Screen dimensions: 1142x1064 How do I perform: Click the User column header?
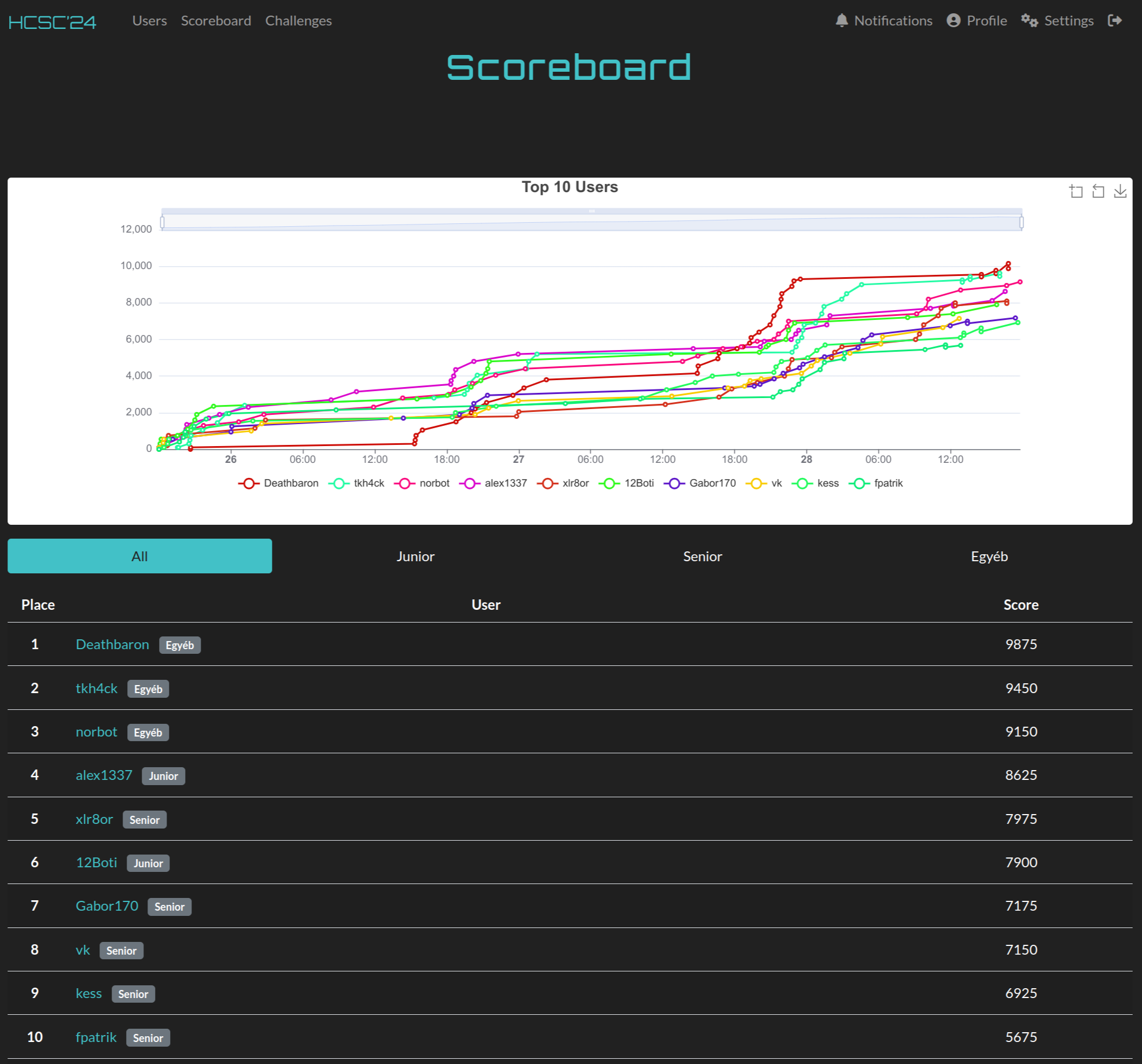click(486, 605)
